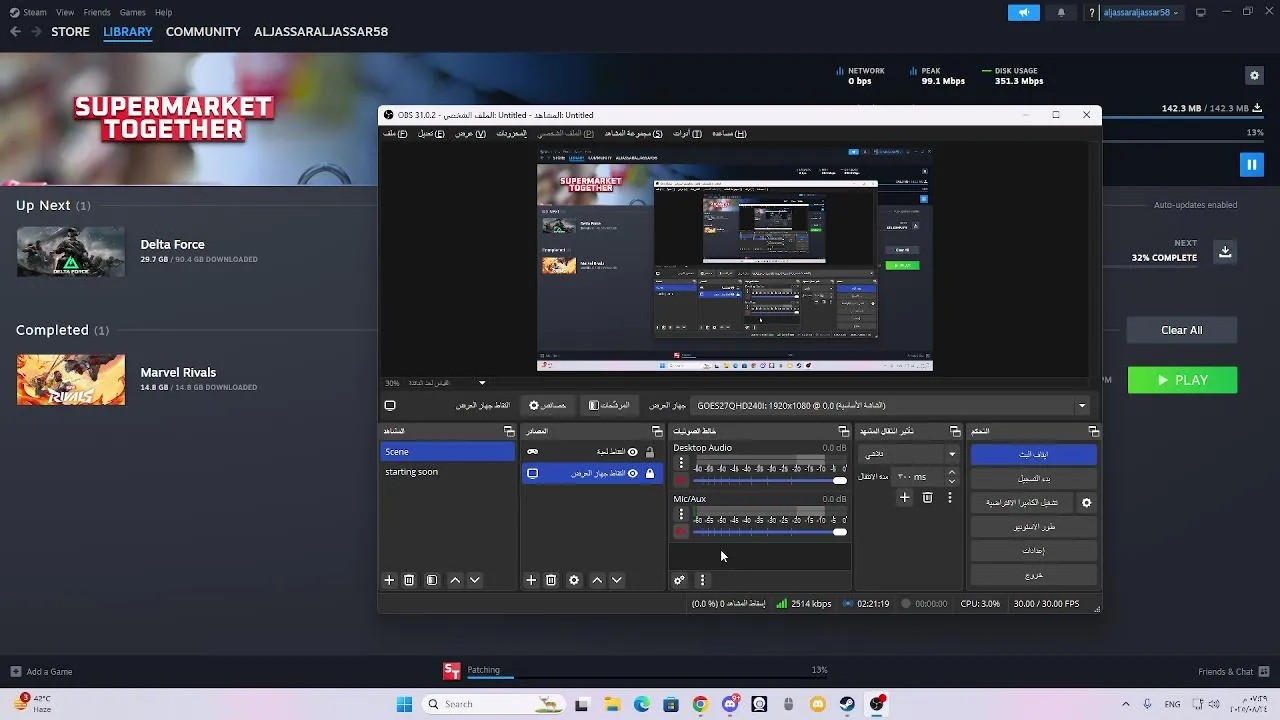Open scene filters icon in scenes panel
Screen dimensions: 1280x720
tap(432, 580)
